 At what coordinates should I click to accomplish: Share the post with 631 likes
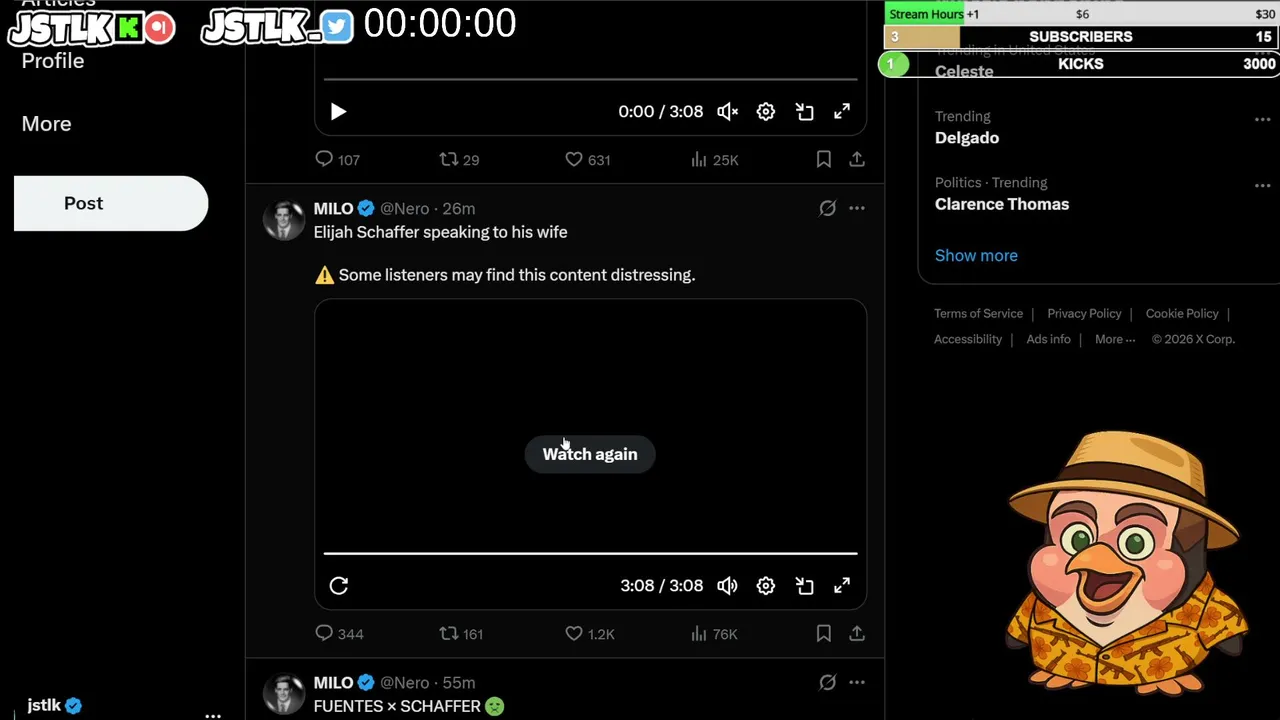point(857,159)
